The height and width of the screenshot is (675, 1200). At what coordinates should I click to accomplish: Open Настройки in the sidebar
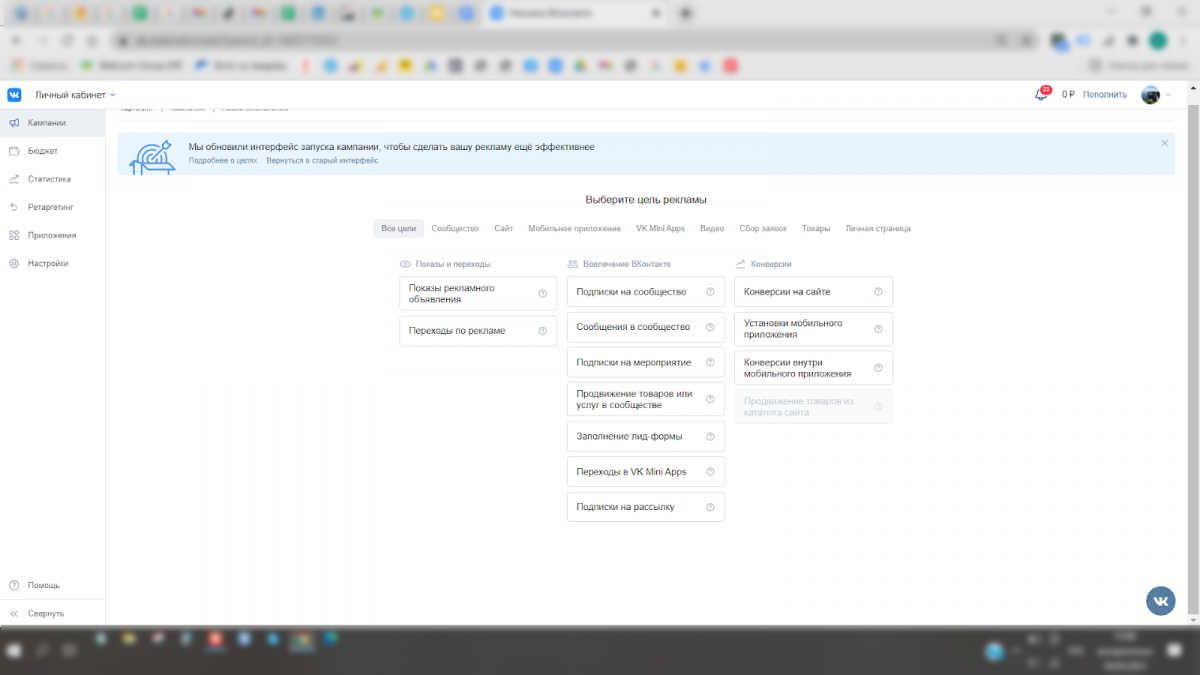click(47, 264)
